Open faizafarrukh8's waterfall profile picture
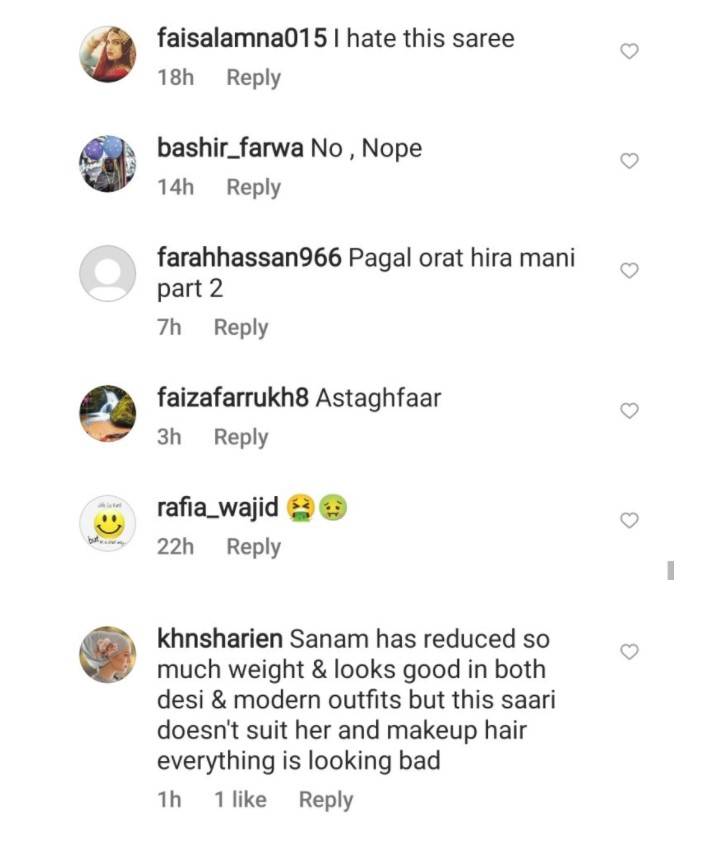The width and height of the screenshot is (704, 846). pyautogui.click(x=108, y=413)
